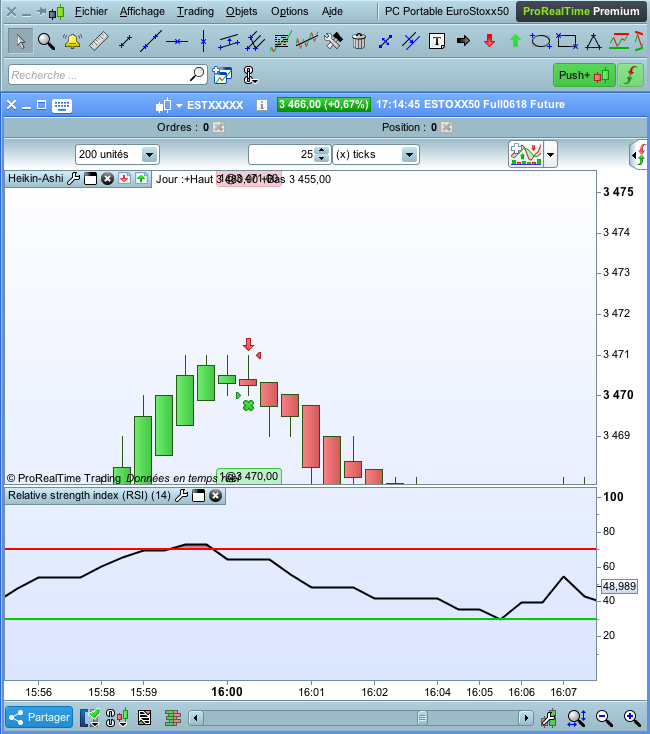Toggle Heikin-Ashi panel window icon

coord(90,178)
